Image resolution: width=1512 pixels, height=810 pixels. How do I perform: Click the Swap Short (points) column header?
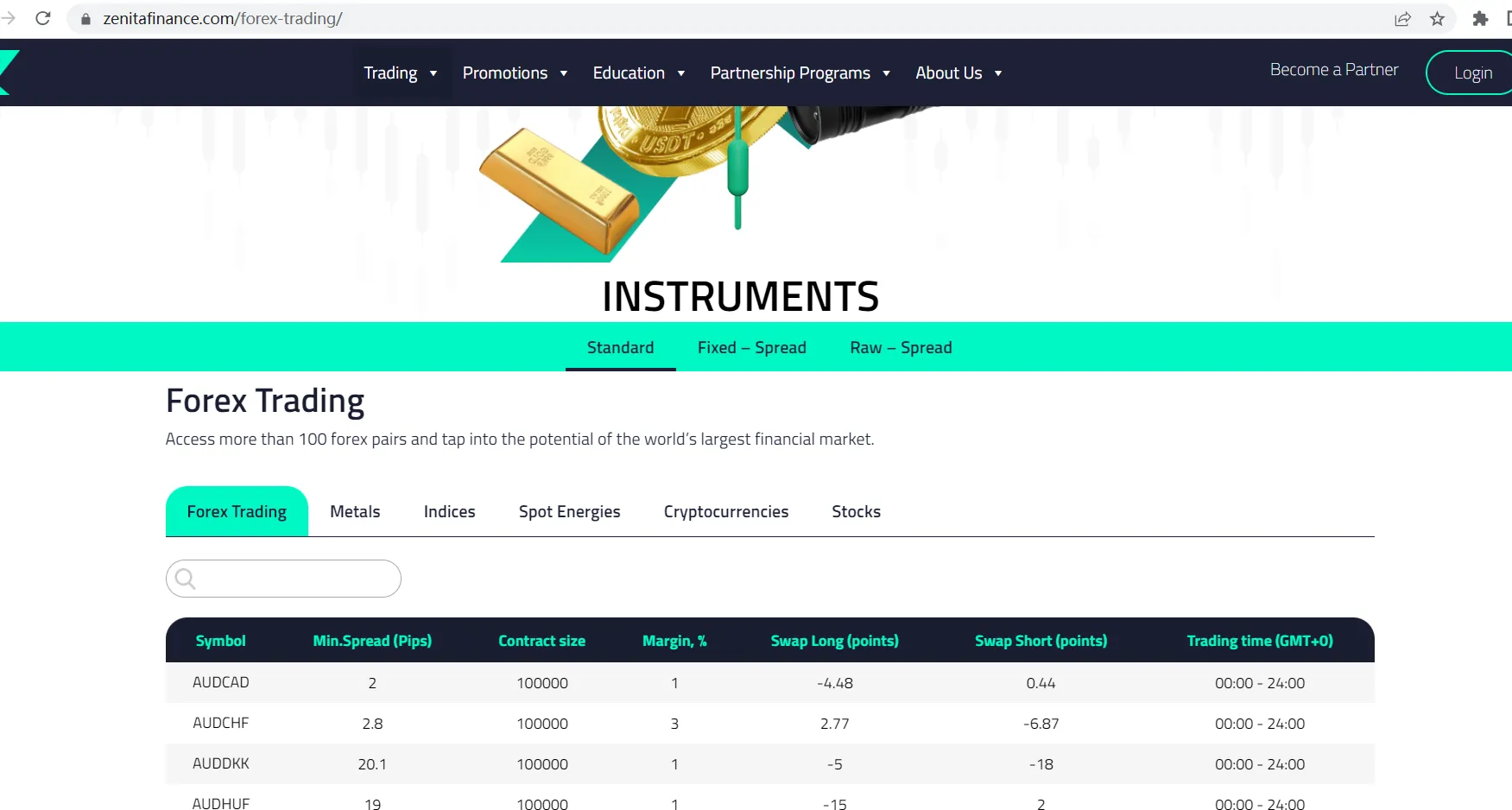point(1041,641)
